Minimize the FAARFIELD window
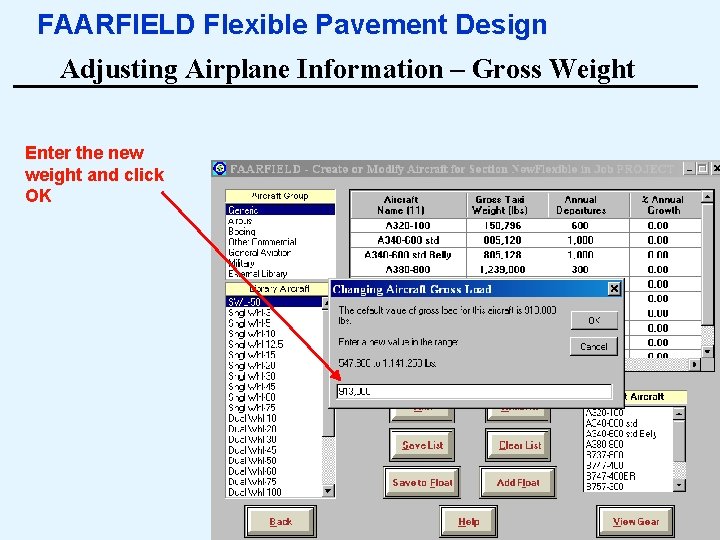This screenshot has width=720, height=540. pyautogui.click(x=689, y=169)
